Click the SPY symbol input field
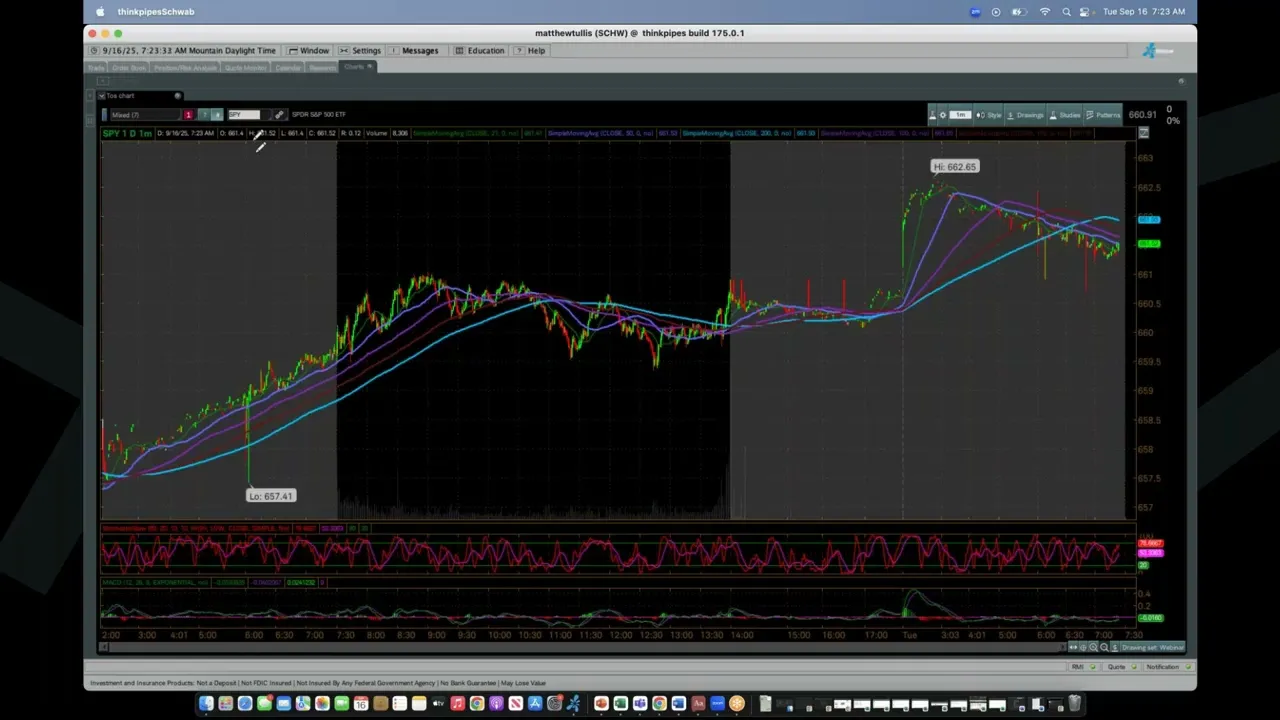 click(244, 114)
